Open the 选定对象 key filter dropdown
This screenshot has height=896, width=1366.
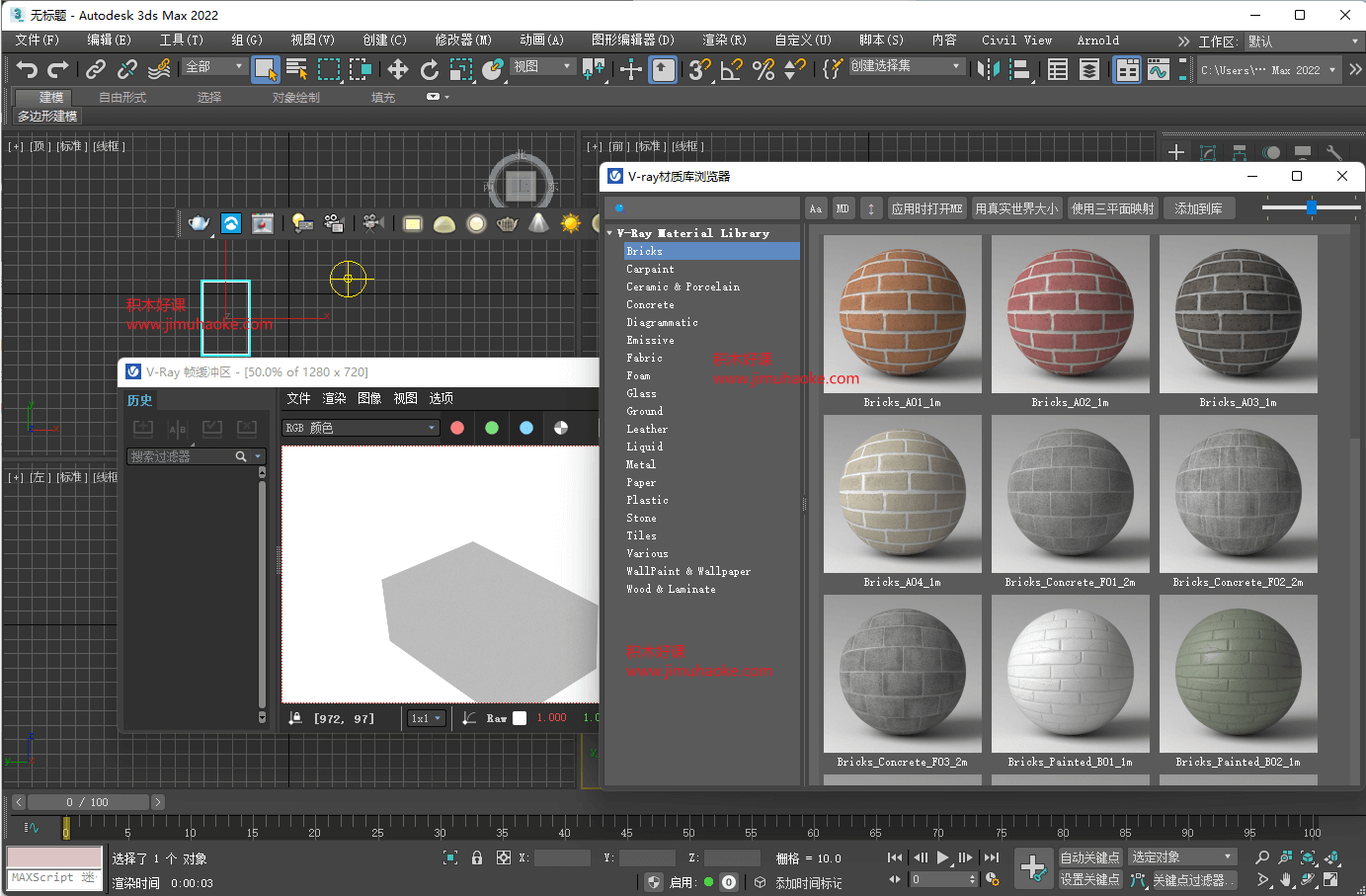[x=1182, y=856]
